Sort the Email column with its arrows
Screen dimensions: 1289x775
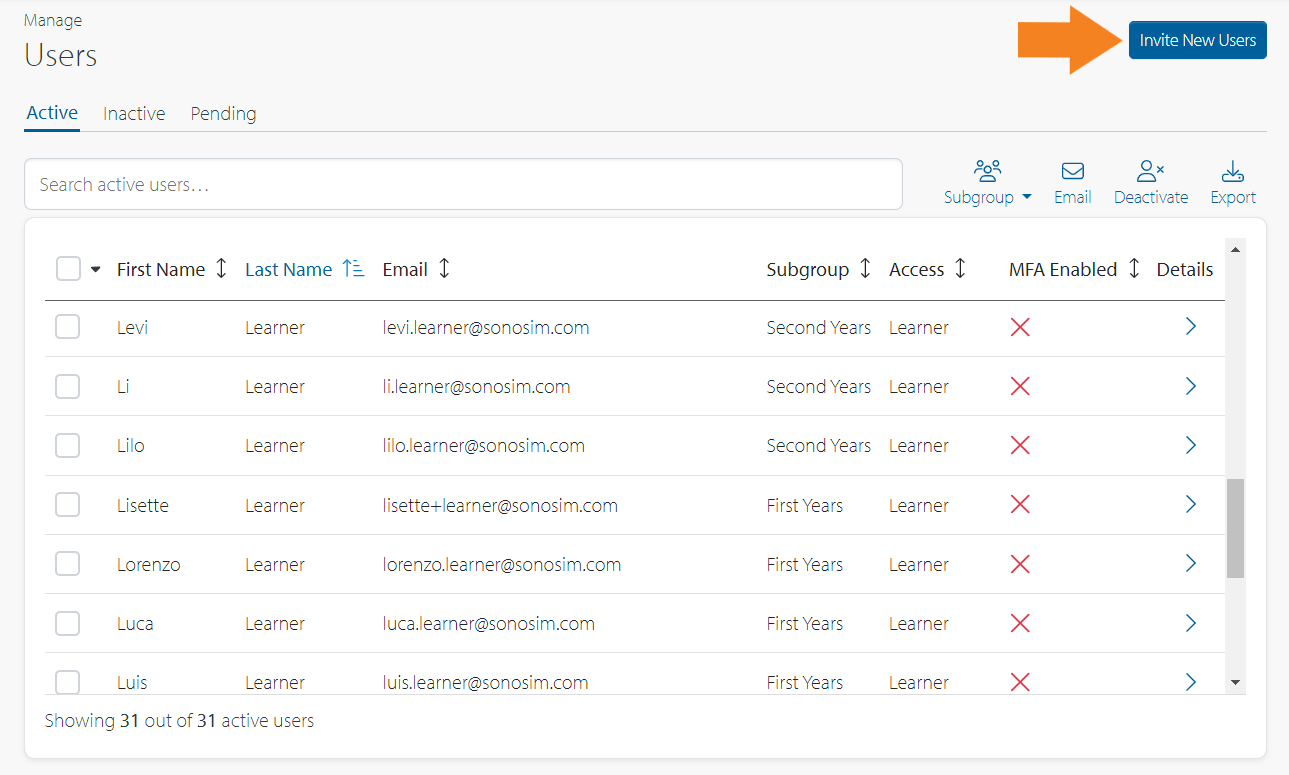[444, 268]
